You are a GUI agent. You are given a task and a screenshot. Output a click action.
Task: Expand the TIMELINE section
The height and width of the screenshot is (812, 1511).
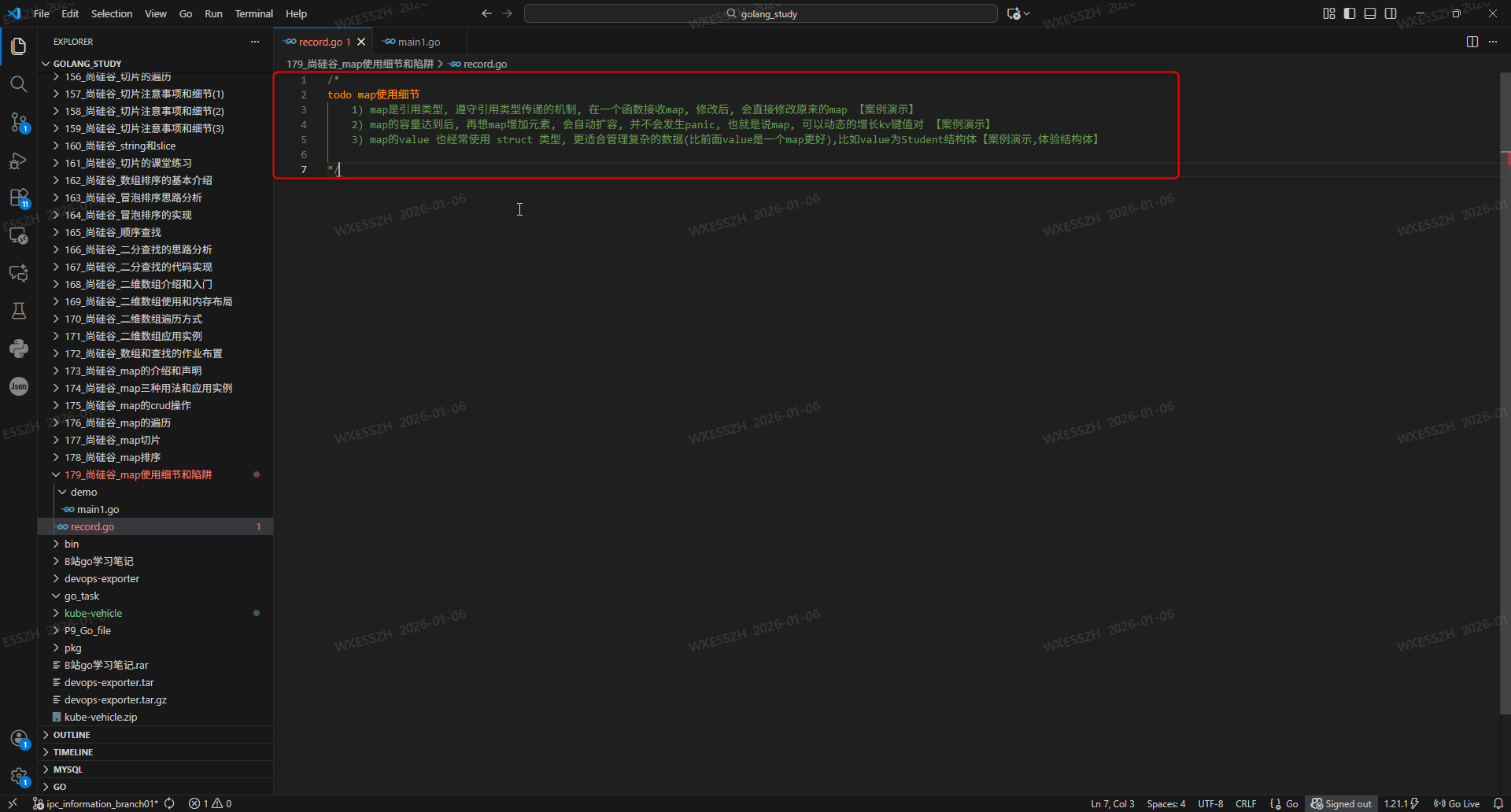155,752
